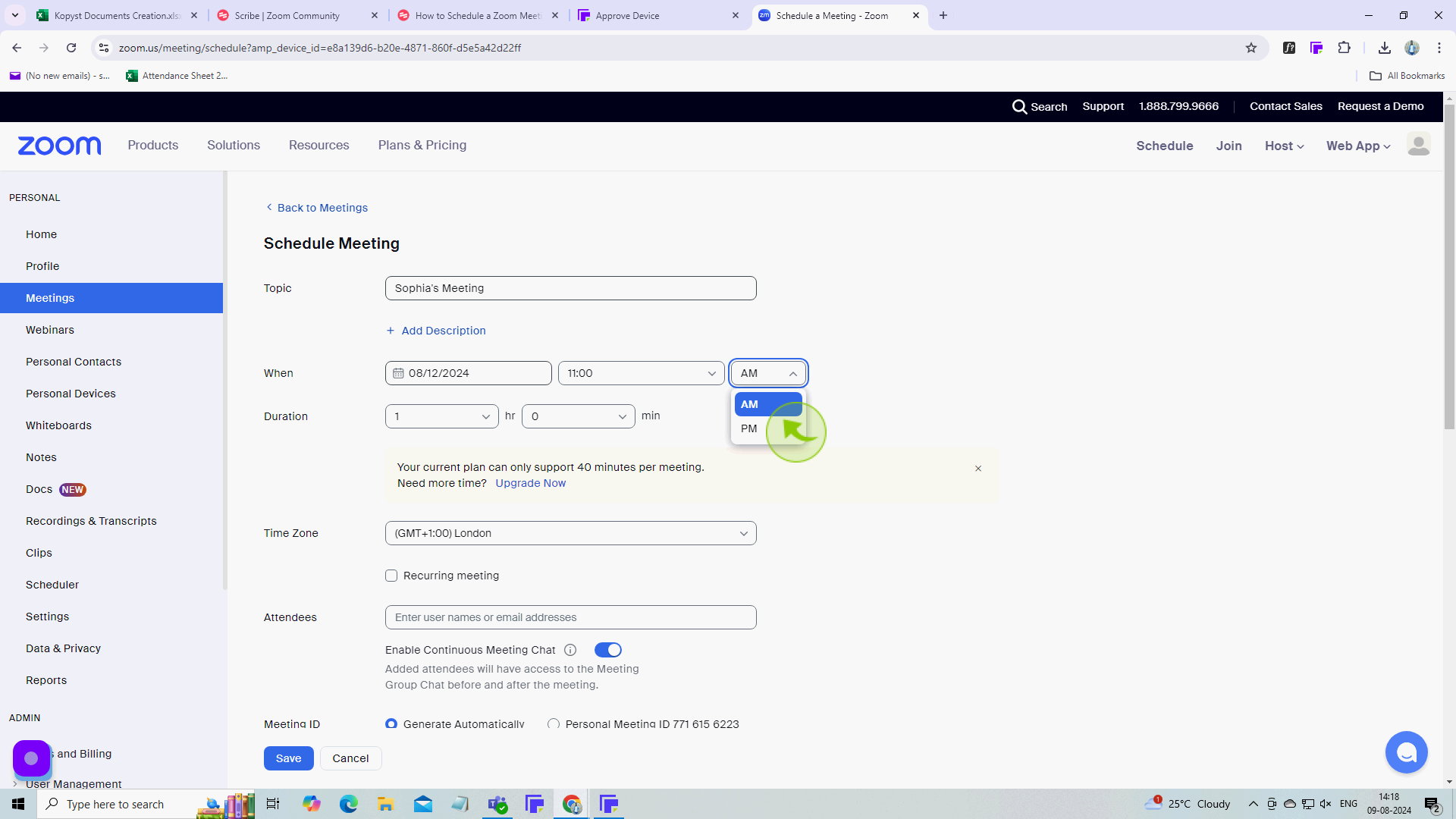Screen dimensions: 1456x819
Task: Click the bookmark icon in address bar
Action: pos(1252,47)
